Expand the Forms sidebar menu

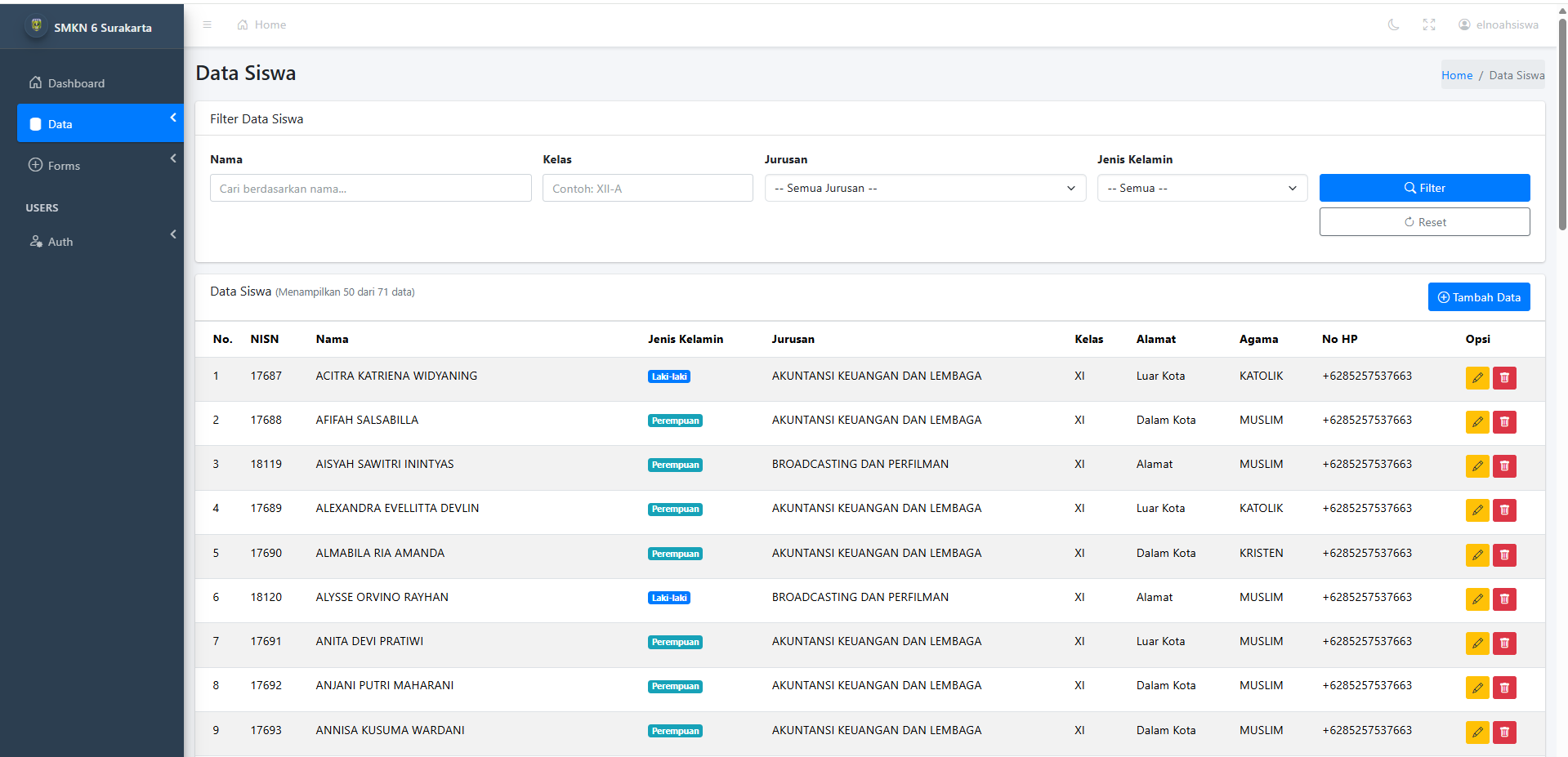pyautogui.click(x=100, y=166)
